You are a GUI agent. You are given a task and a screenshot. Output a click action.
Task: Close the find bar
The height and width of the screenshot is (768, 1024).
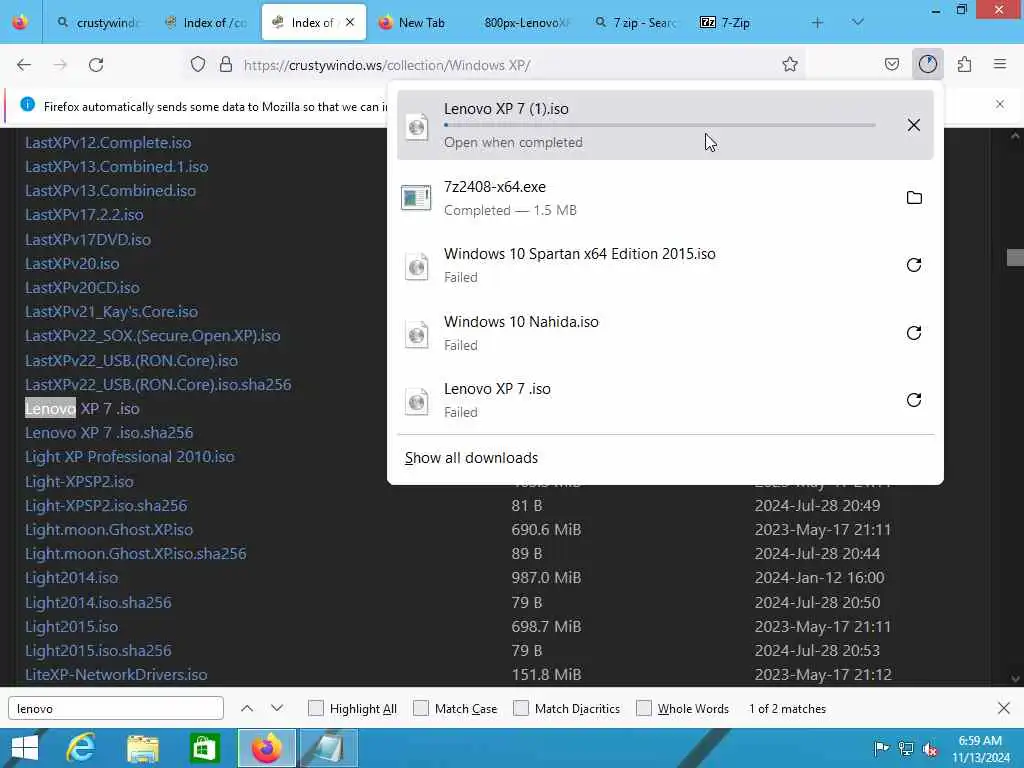point(1004,708)
